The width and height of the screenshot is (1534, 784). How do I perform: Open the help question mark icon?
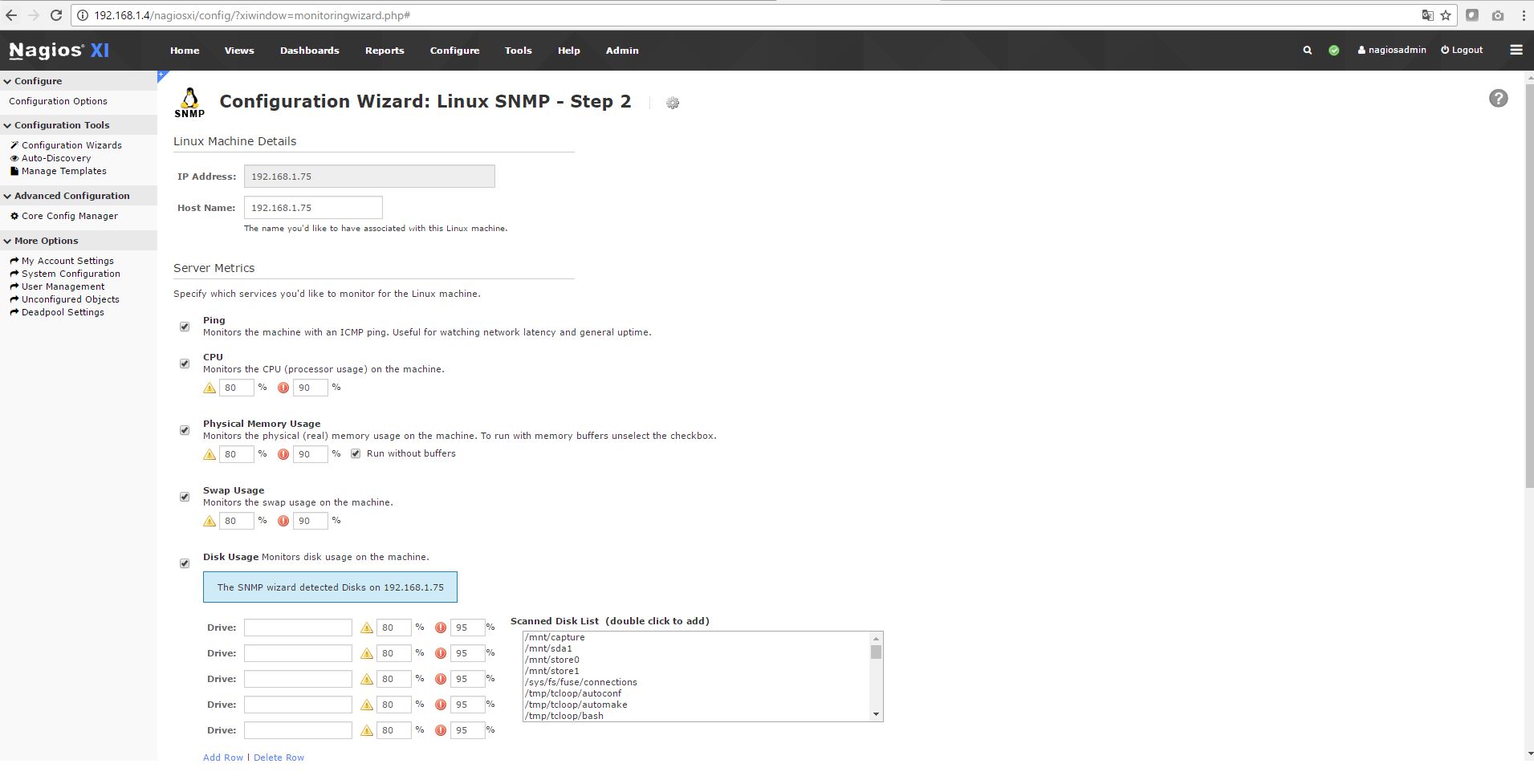pyautogui.click(x=1498, y=98)
